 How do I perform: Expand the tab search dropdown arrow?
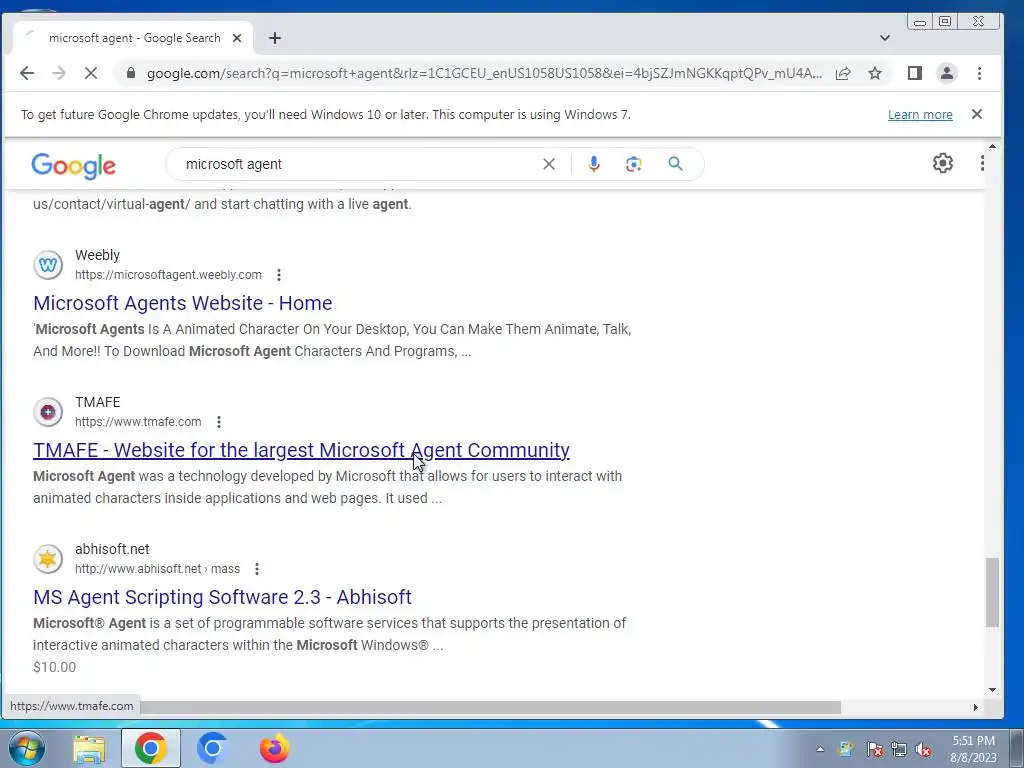click(x=885, y=38)
